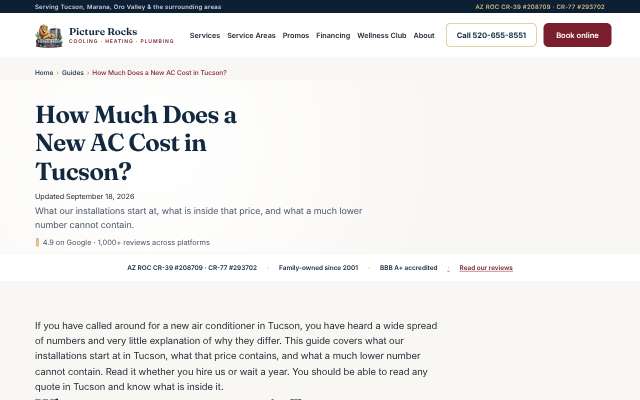Open the Services menu

(205, 36)
